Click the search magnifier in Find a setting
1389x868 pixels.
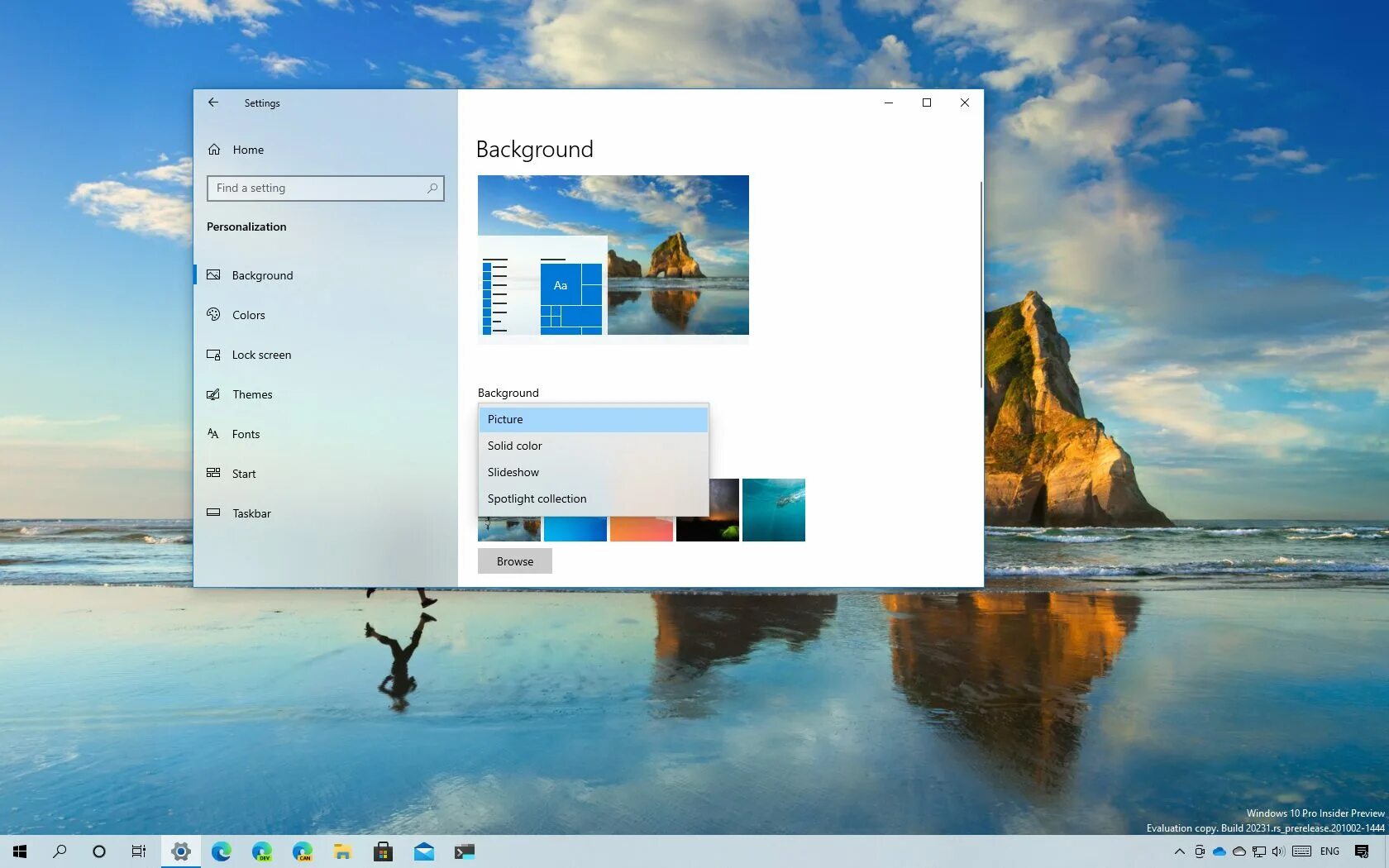[x=432, y=188]
